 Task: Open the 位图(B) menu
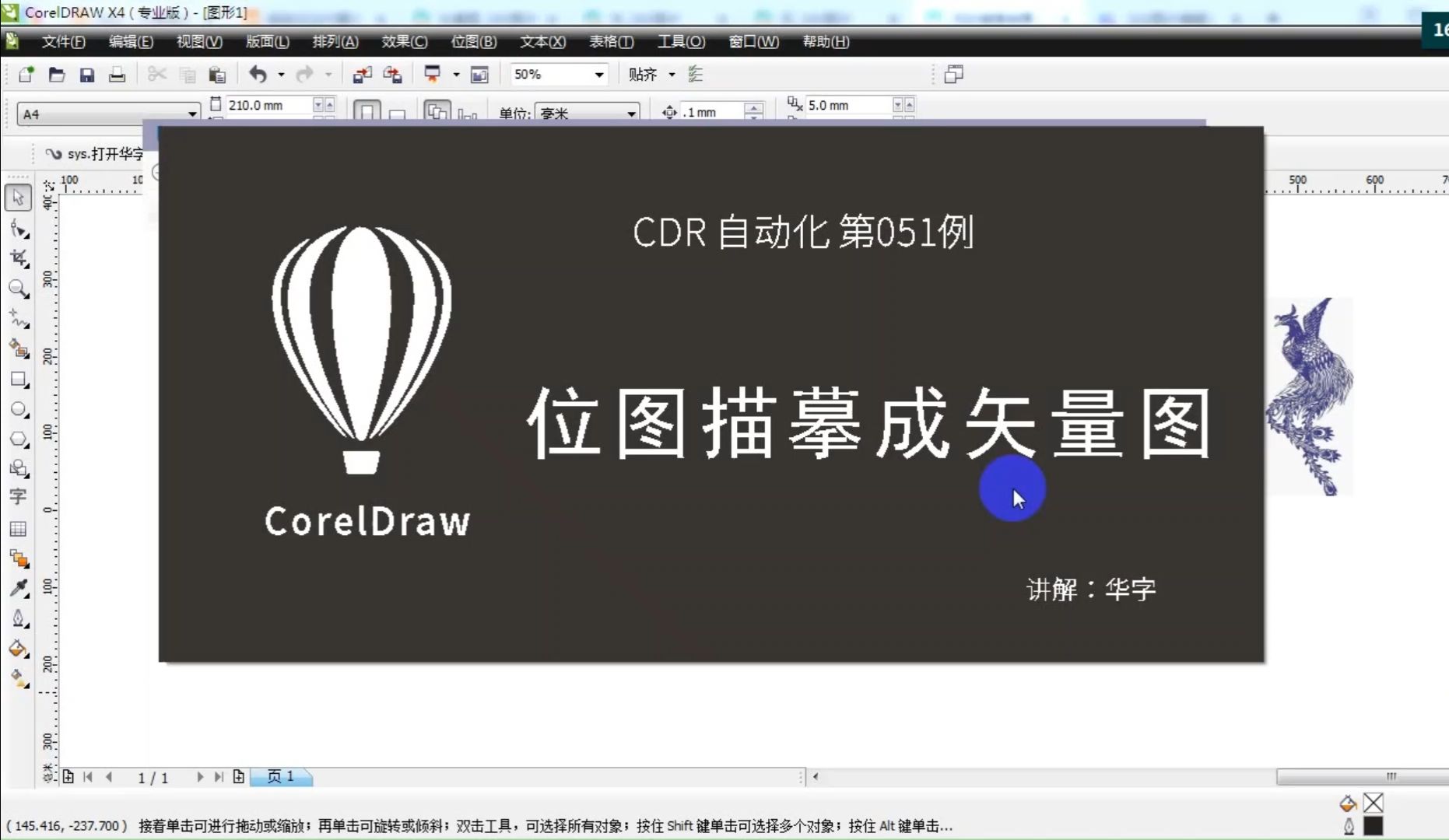473,42
